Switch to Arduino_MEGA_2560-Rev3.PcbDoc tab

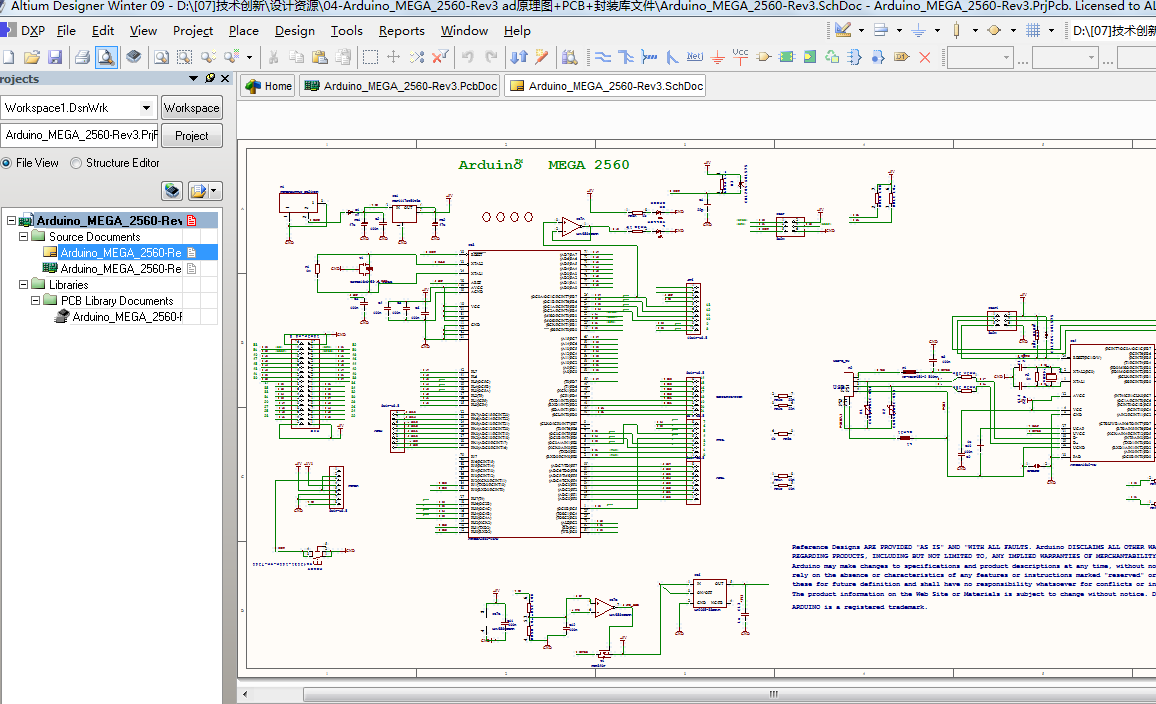[400, 86]
